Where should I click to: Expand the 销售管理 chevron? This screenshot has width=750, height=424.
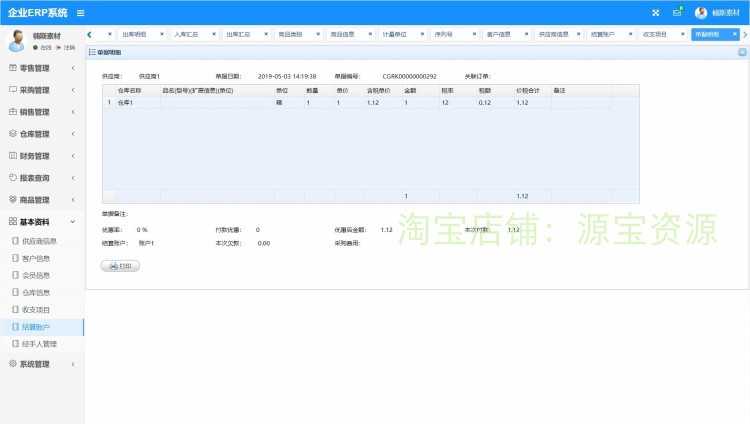pyautogui.click(x=73, y=112)
